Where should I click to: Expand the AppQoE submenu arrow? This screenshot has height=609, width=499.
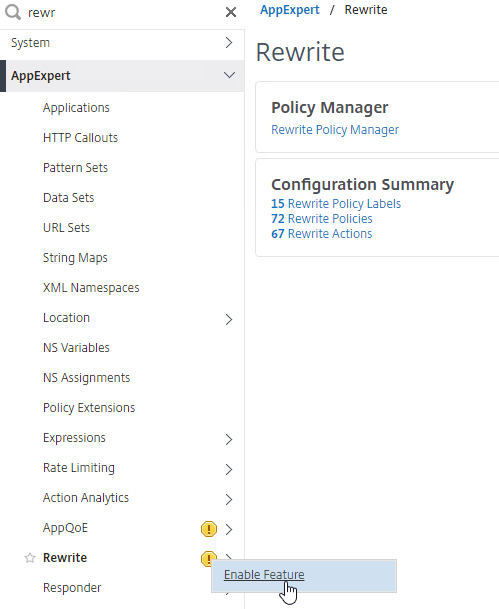pyautogui.click(x=229, y=529)
